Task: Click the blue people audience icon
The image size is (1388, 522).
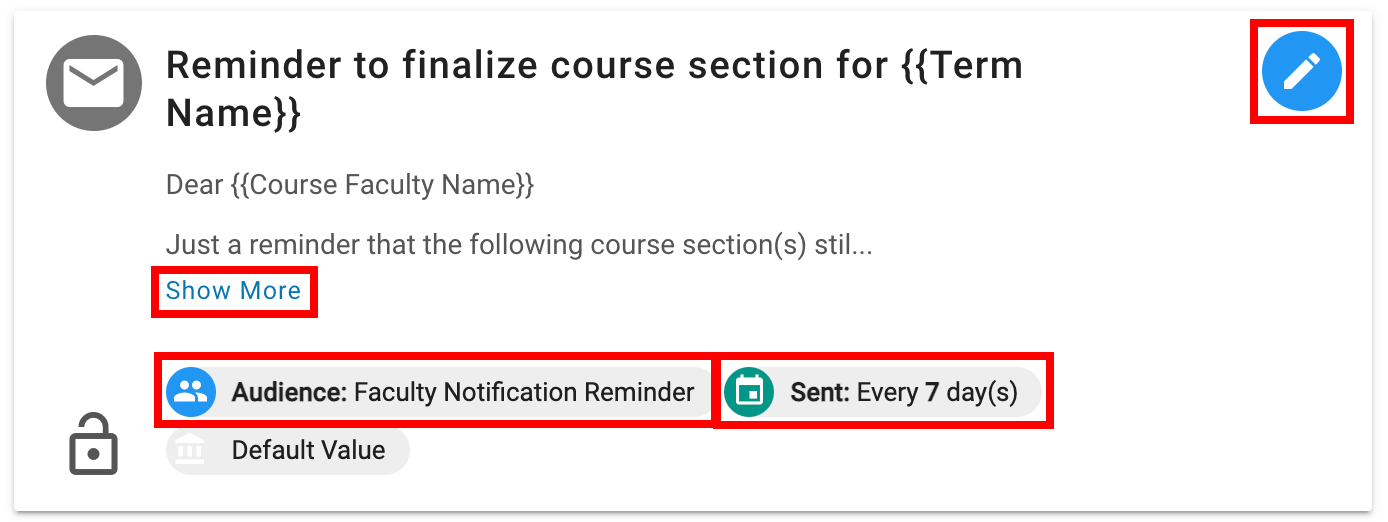Action: pyautogui.click(x=190, y=392)
